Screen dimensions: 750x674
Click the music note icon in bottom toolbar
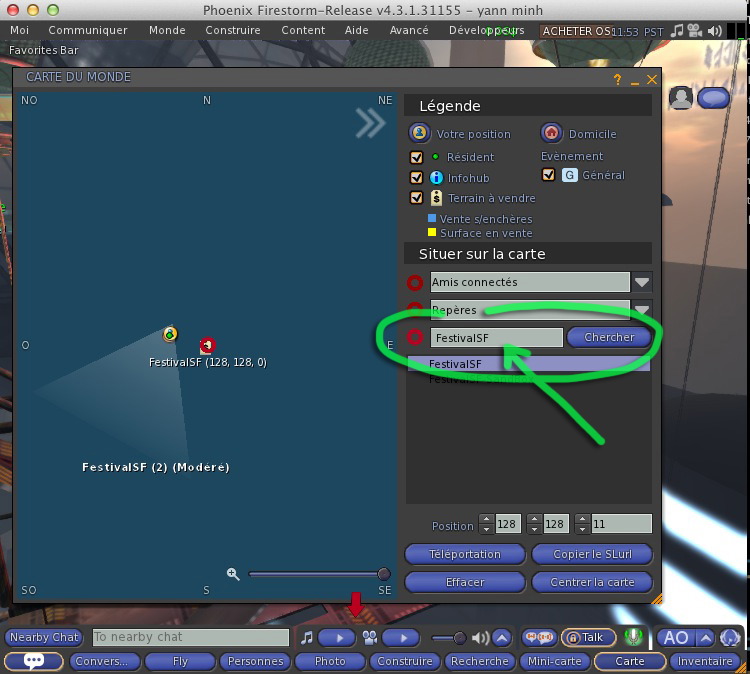click(x=307, y=637)
